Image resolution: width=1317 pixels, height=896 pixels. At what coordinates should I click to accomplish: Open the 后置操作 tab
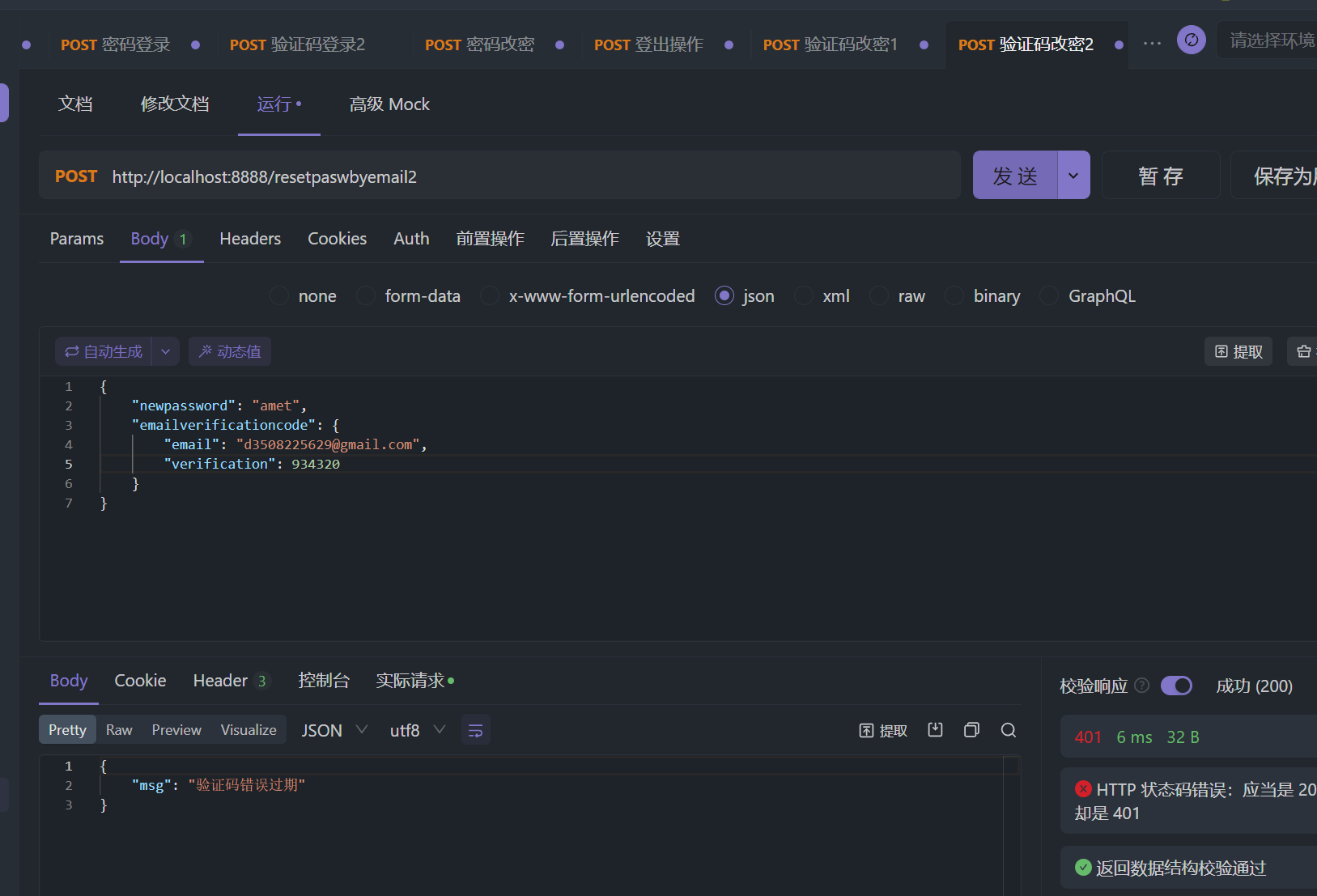584,239
